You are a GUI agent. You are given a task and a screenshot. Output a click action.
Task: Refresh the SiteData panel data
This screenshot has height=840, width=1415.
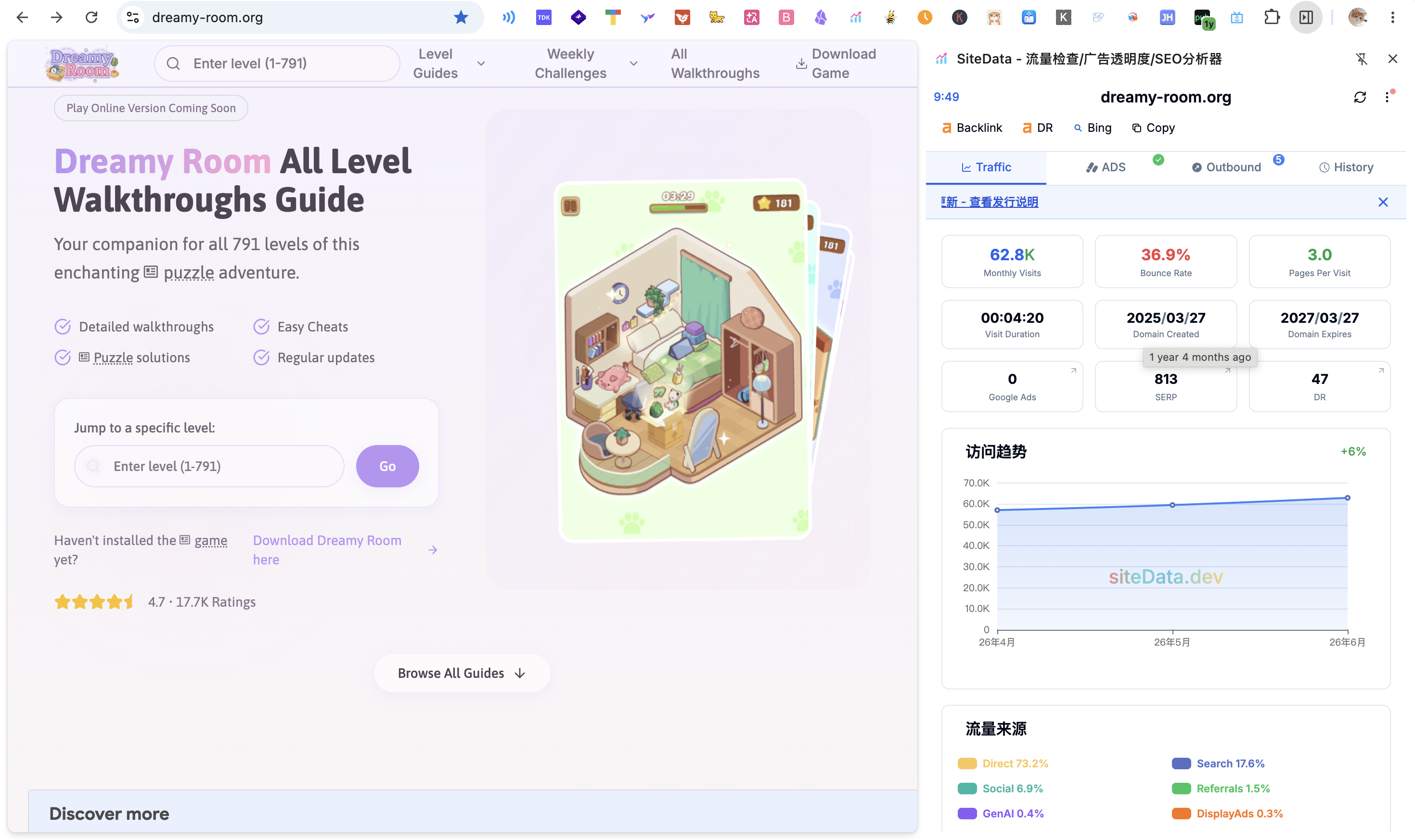(x=1360, y=97)
